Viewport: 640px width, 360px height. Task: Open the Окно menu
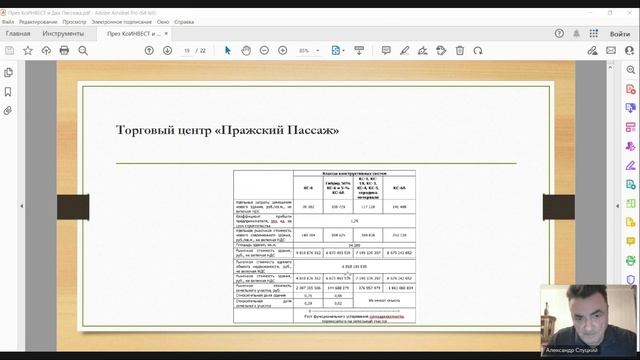click(x=163, y=22)
